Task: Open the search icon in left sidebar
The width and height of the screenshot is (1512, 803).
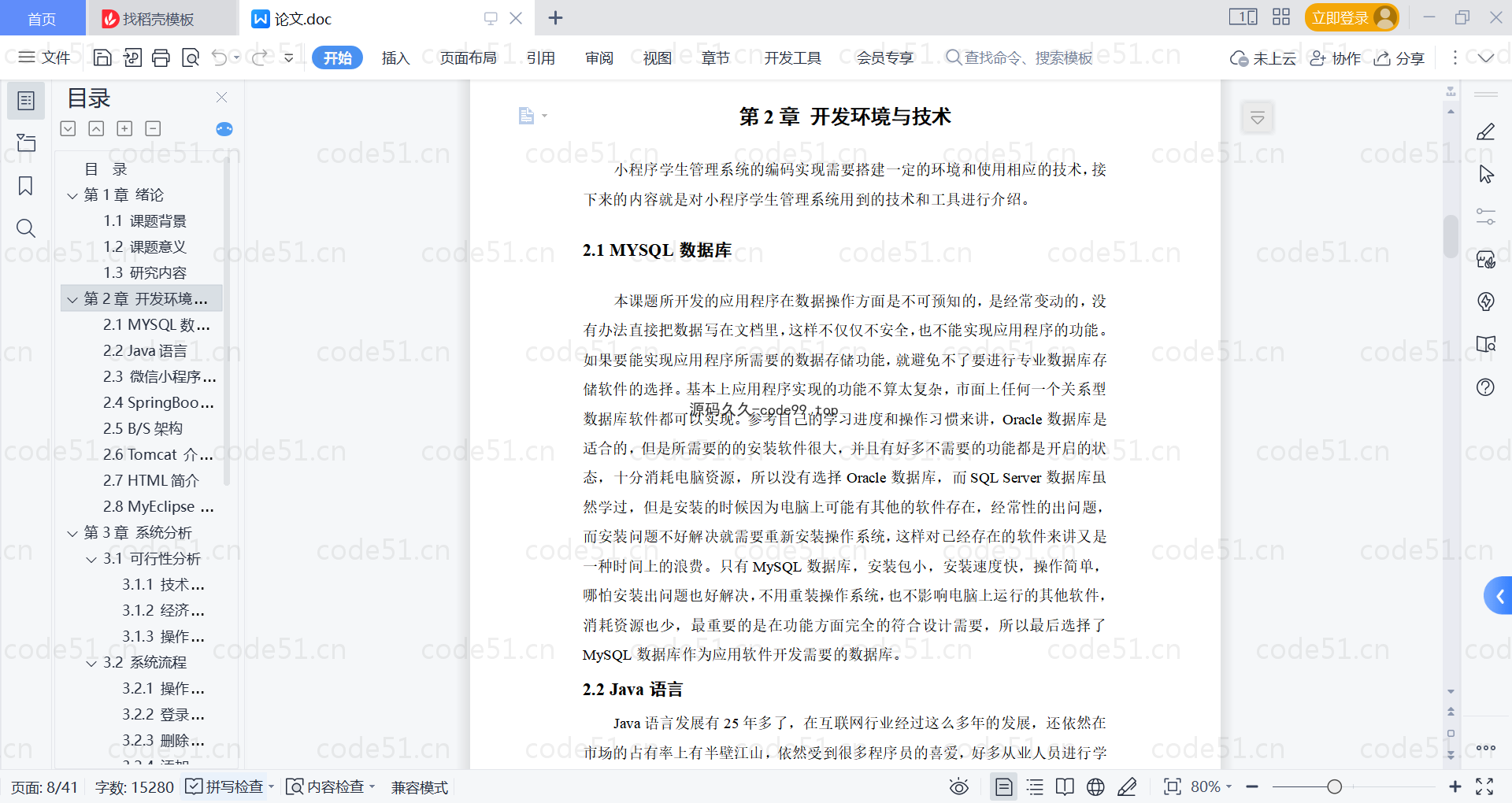Action: click(x=26, y=228)
